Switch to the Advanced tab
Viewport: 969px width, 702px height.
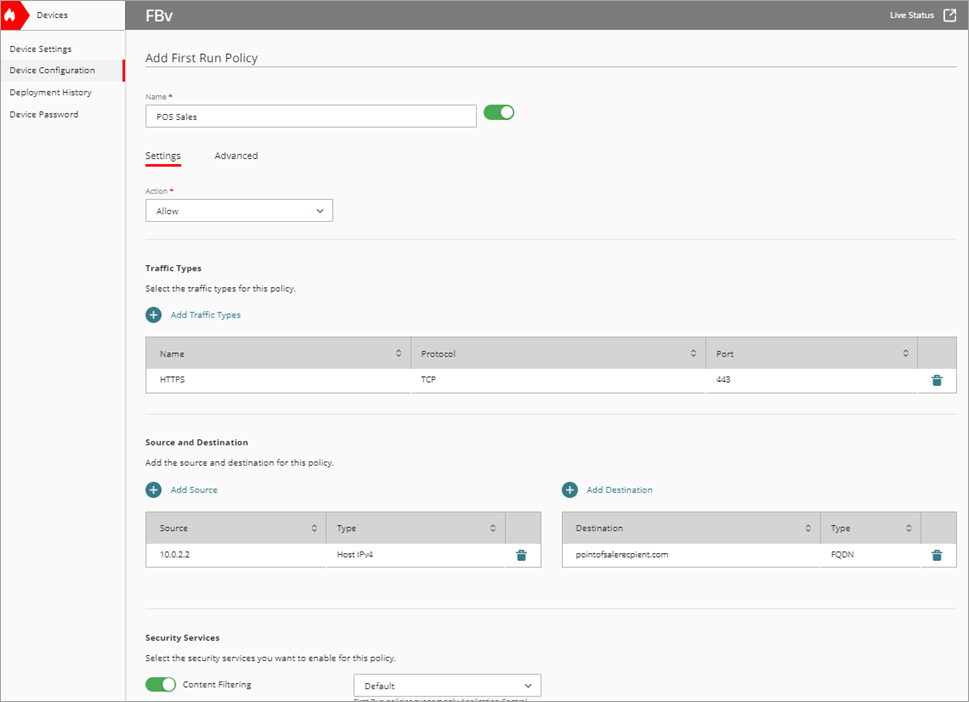click(236, 156)
